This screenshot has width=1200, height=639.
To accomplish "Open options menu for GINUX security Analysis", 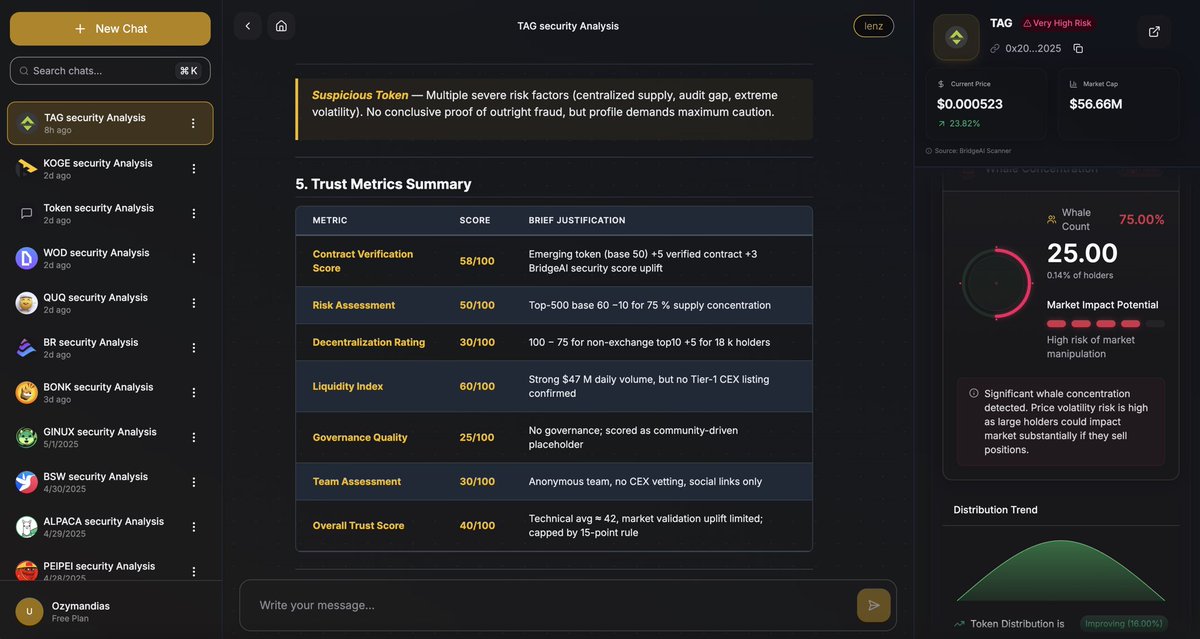I will [193, 437].
